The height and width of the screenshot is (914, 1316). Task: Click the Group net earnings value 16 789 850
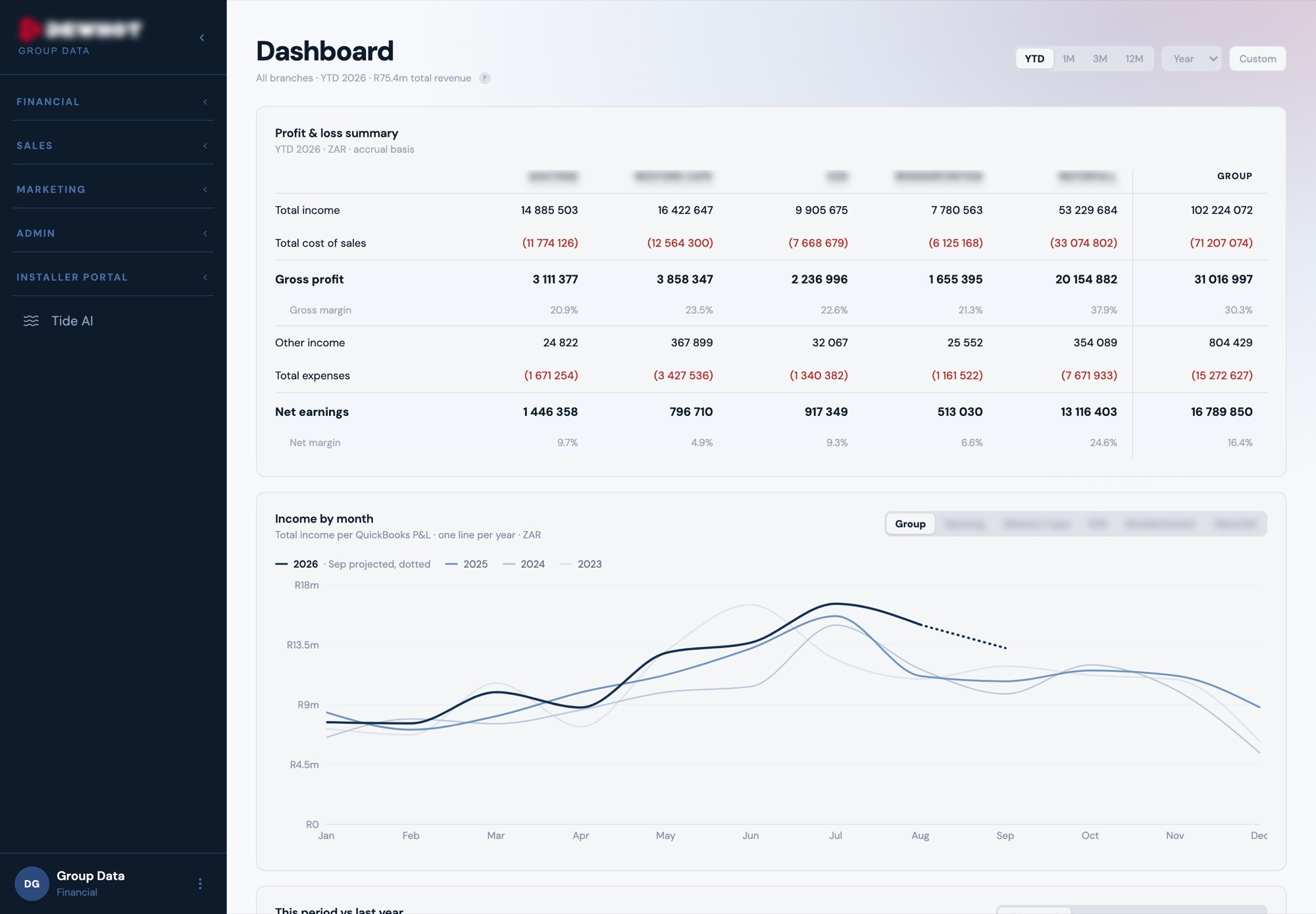click(x=1221, y=412)
